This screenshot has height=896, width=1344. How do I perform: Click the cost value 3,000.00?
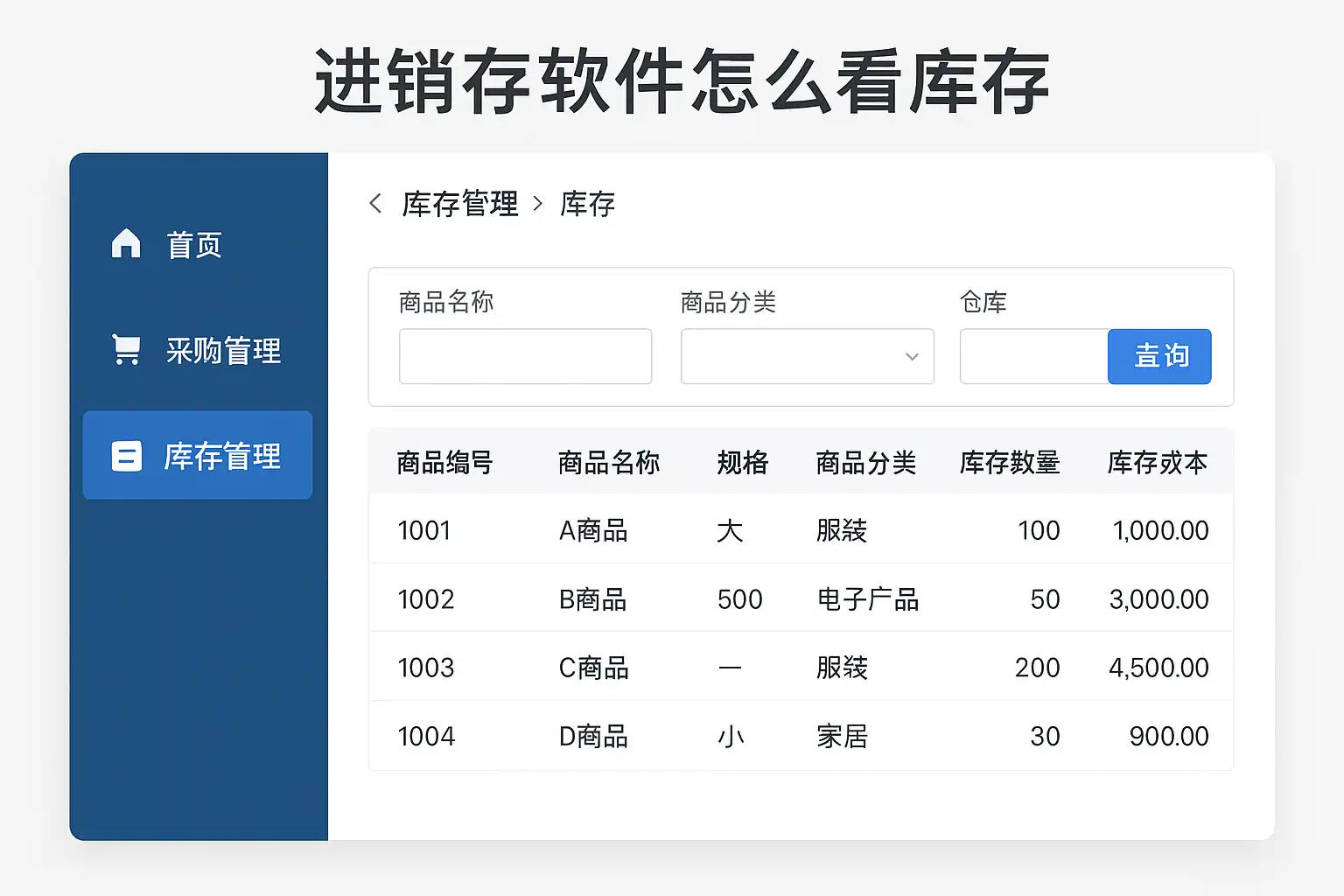click(x=1159, y=599)
